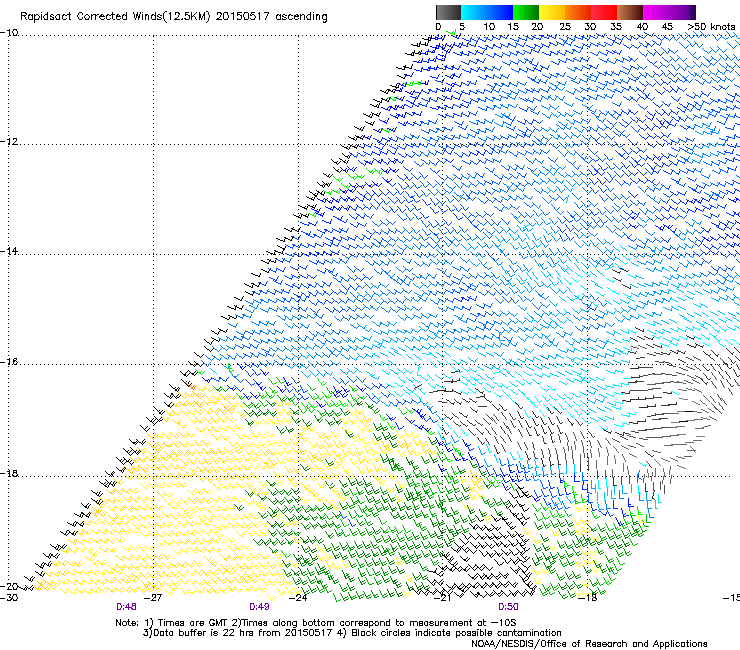Click the -16 latitude axis label
The image size is (740, 650).
tap(9, 362)
